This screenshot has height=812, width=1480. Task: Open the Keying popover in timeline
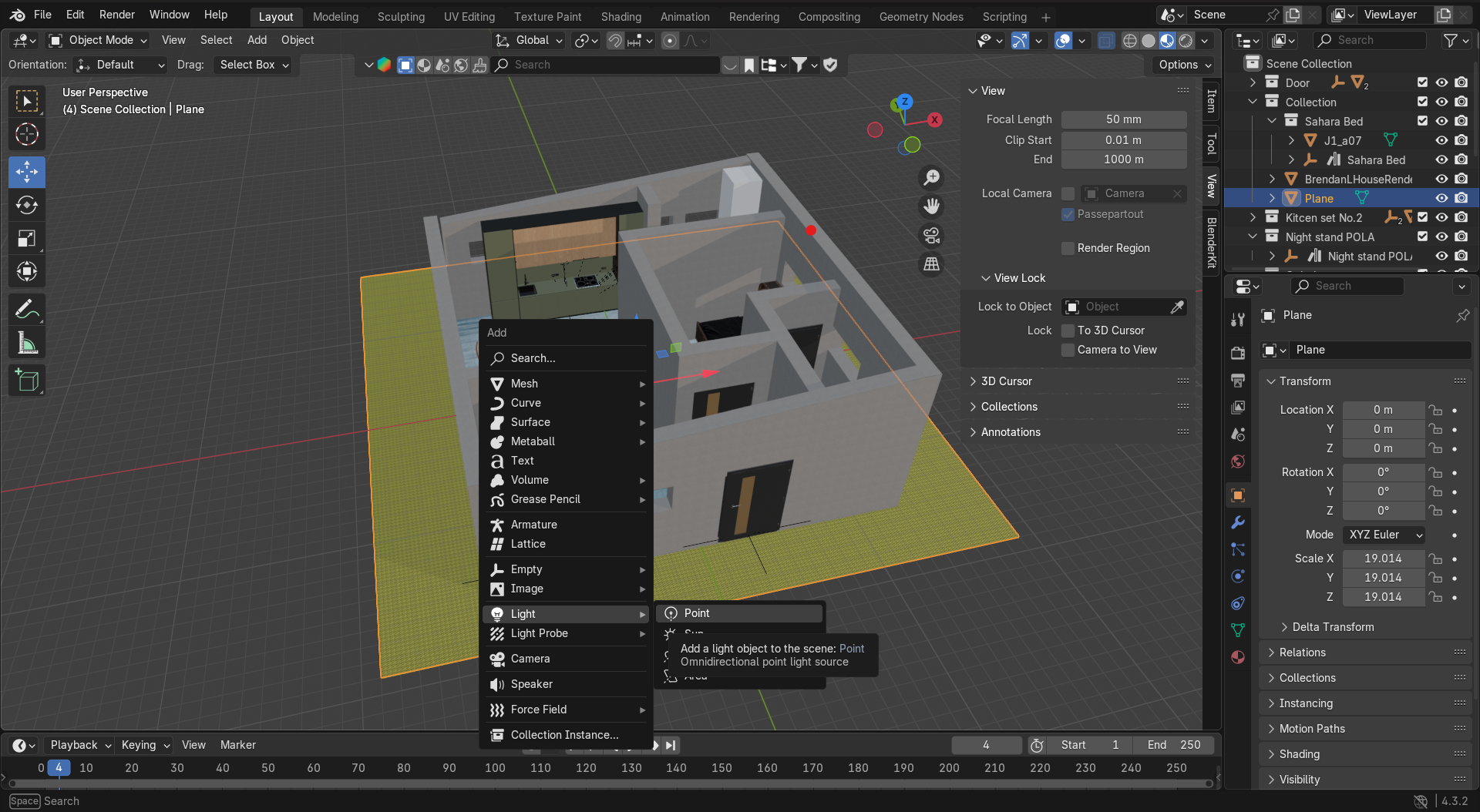[145, 745]
